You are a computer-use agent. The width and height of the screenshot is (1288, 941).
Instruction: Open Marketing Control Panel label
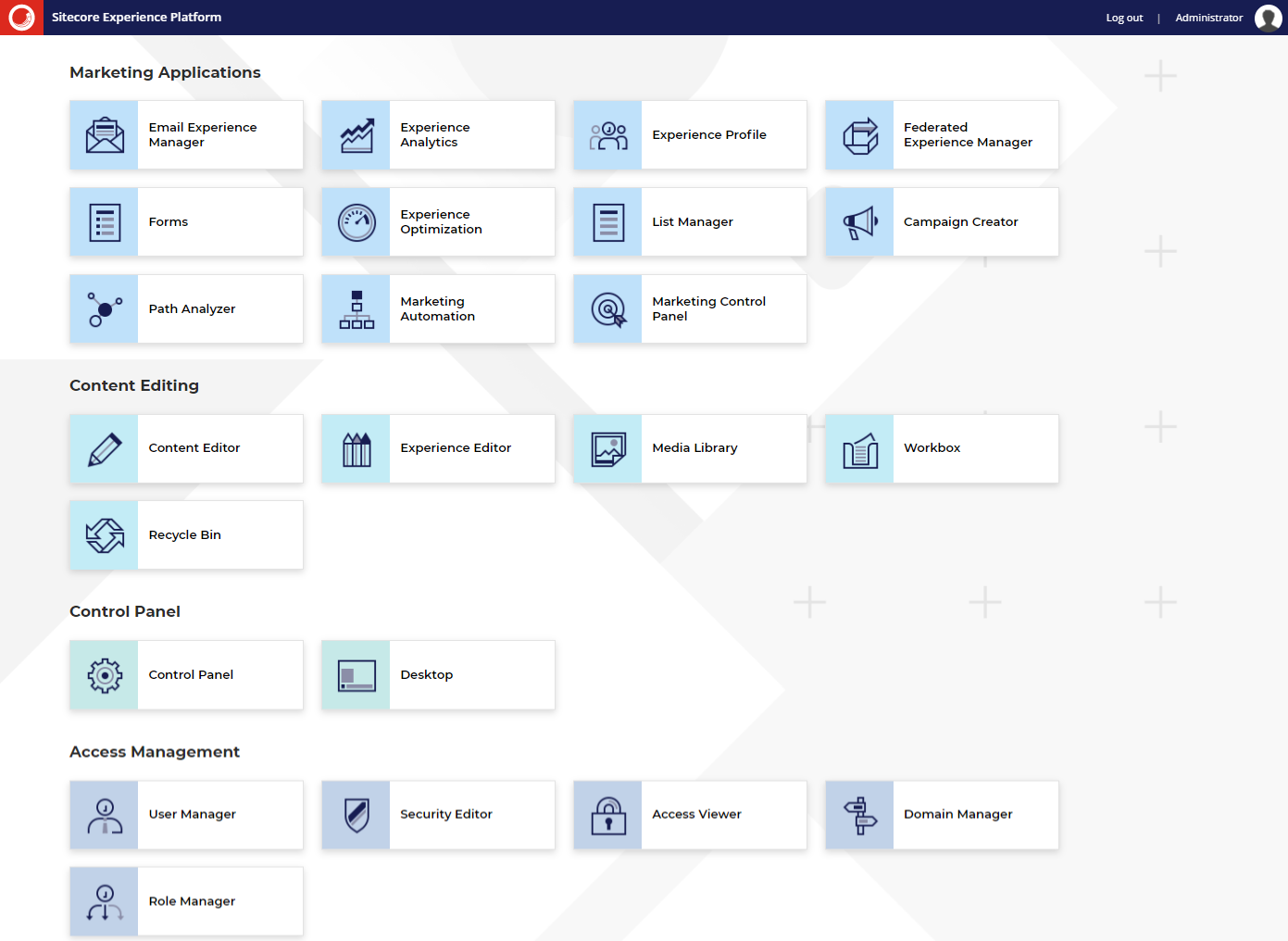[708, 309]
